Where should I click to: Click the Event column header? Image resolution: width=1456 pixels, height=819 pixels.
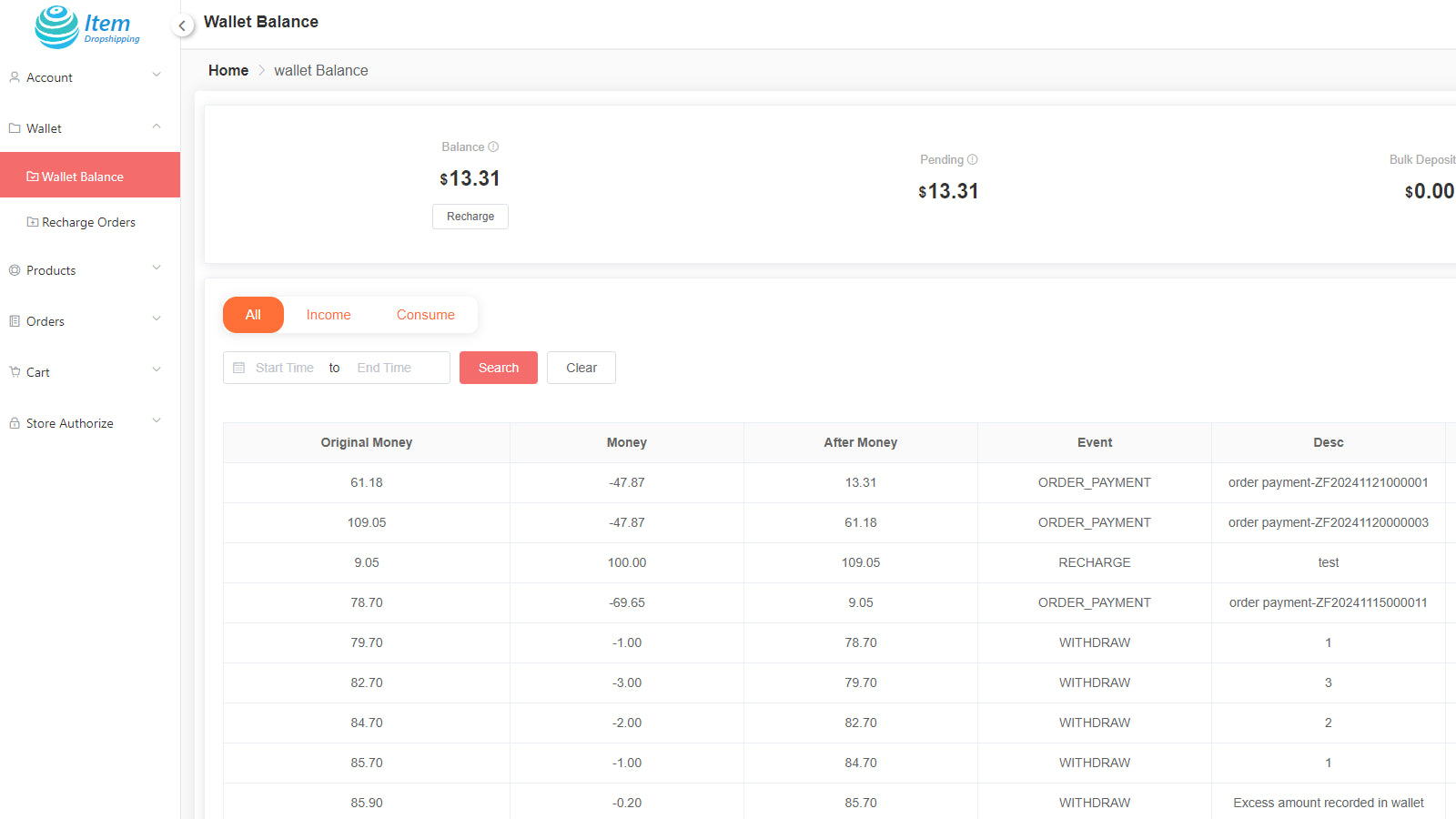click(x=1095, y=442)
